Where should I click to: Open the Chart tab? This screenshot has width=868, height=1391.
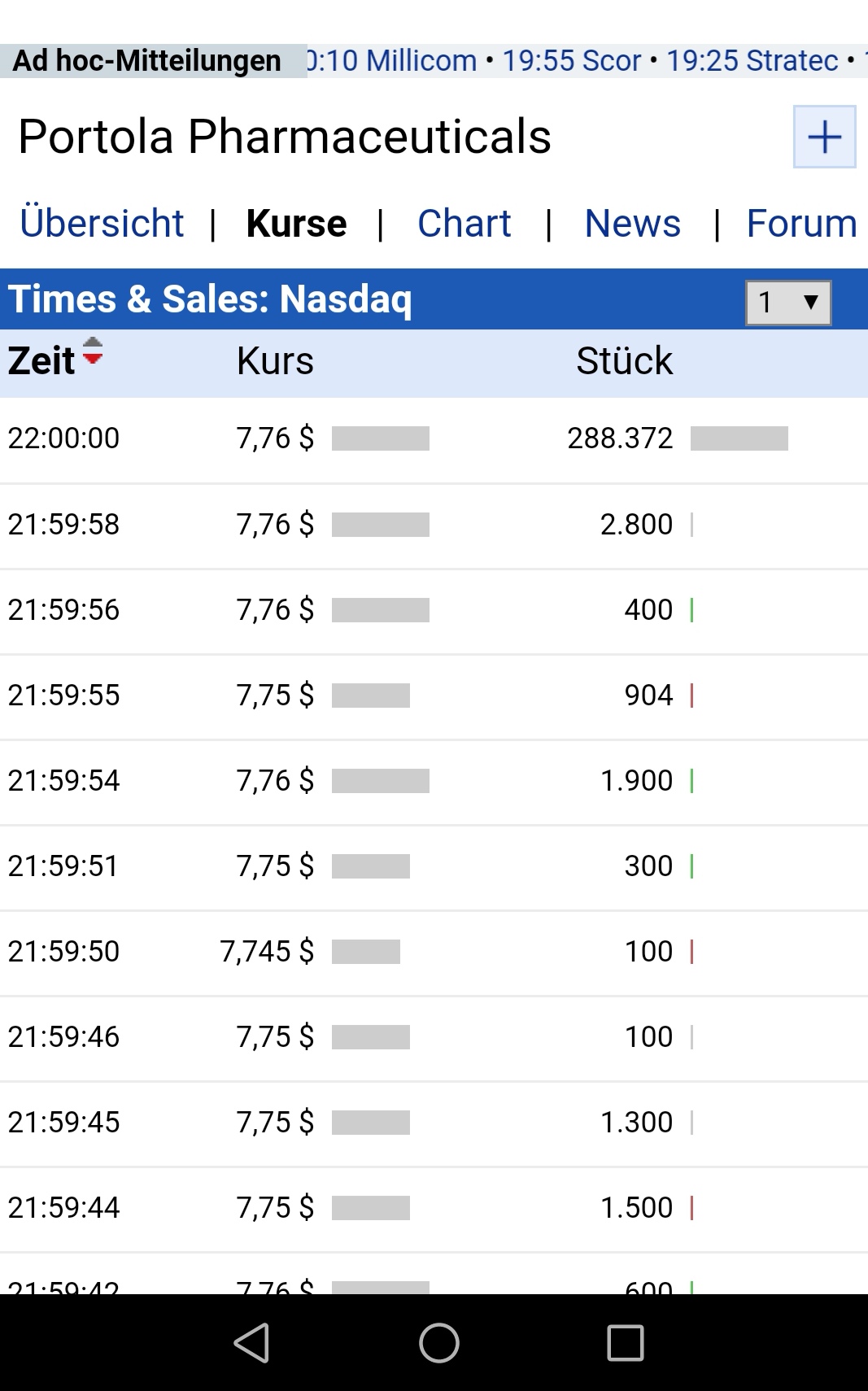point(464,224)
